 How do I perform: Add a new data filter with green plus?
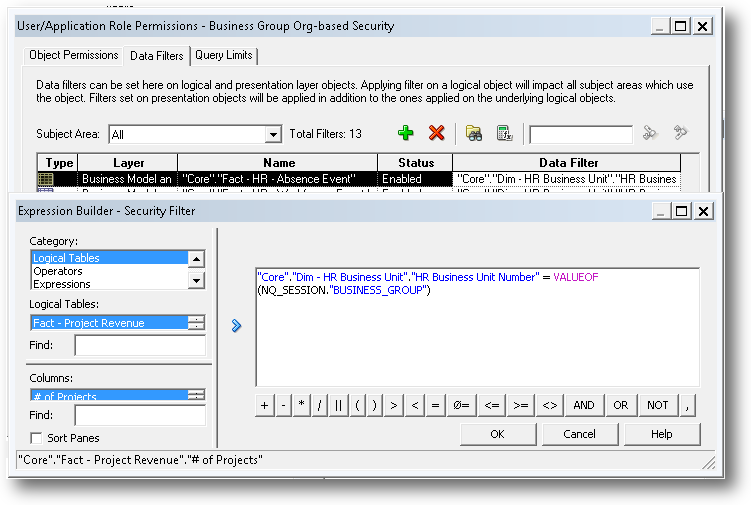click(405, 133)
